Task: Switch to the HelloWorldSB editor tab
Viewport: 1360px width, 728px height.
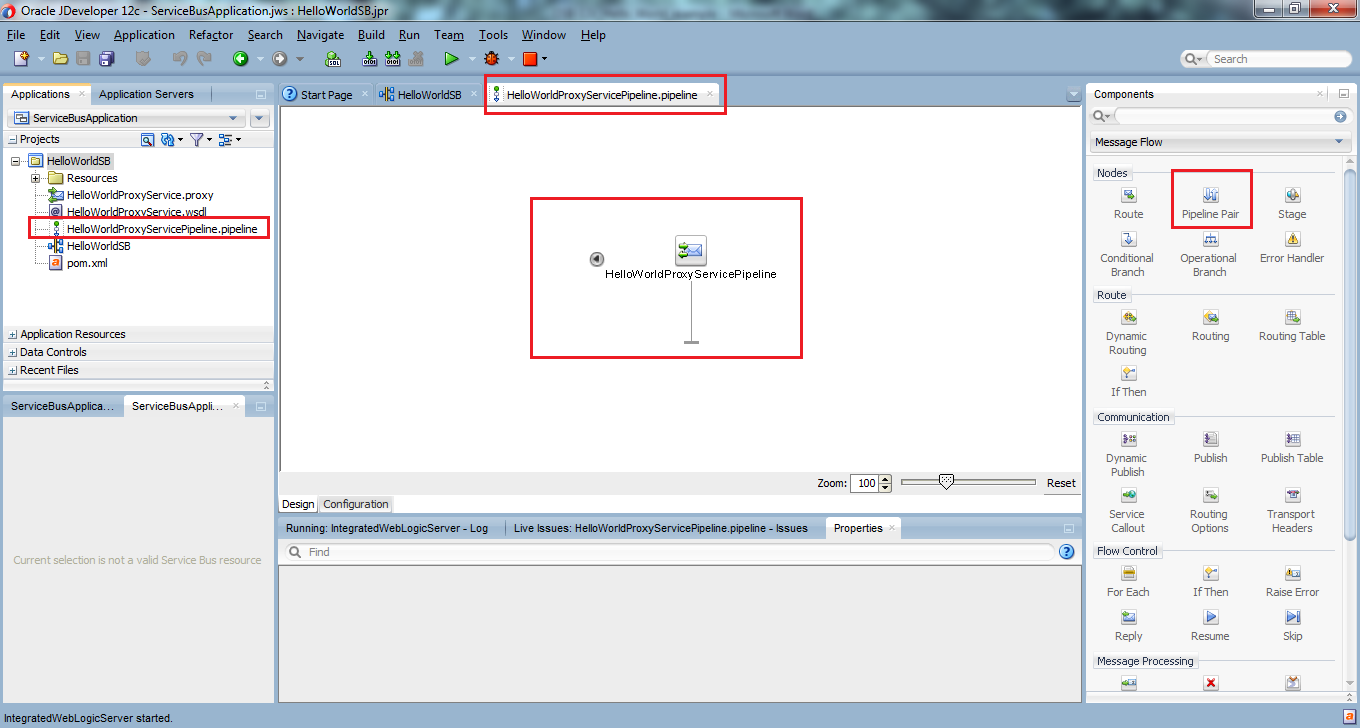Action: coord(429,95)
